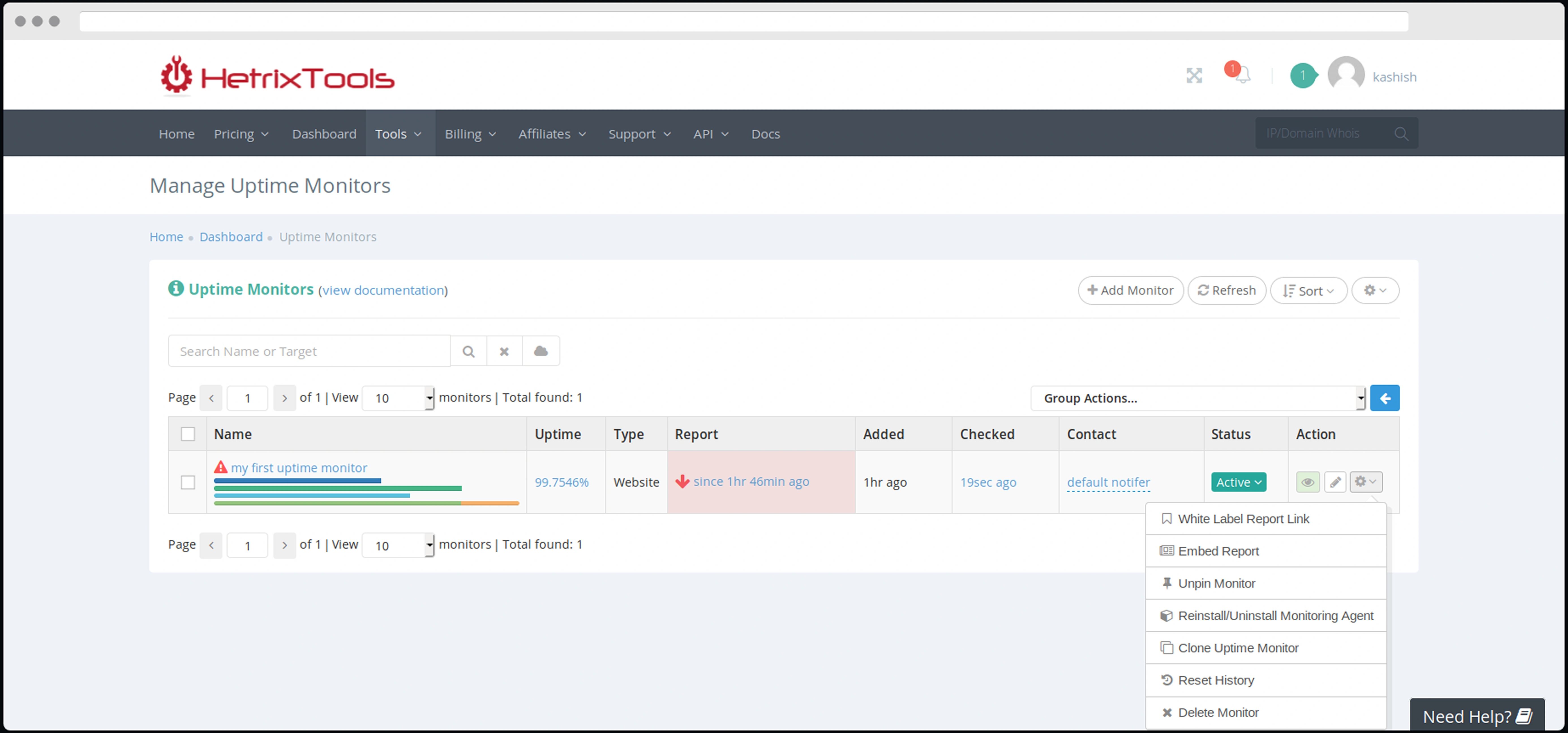
Task: Click the notifications bell icon
Action: [x=1242, y=76]
